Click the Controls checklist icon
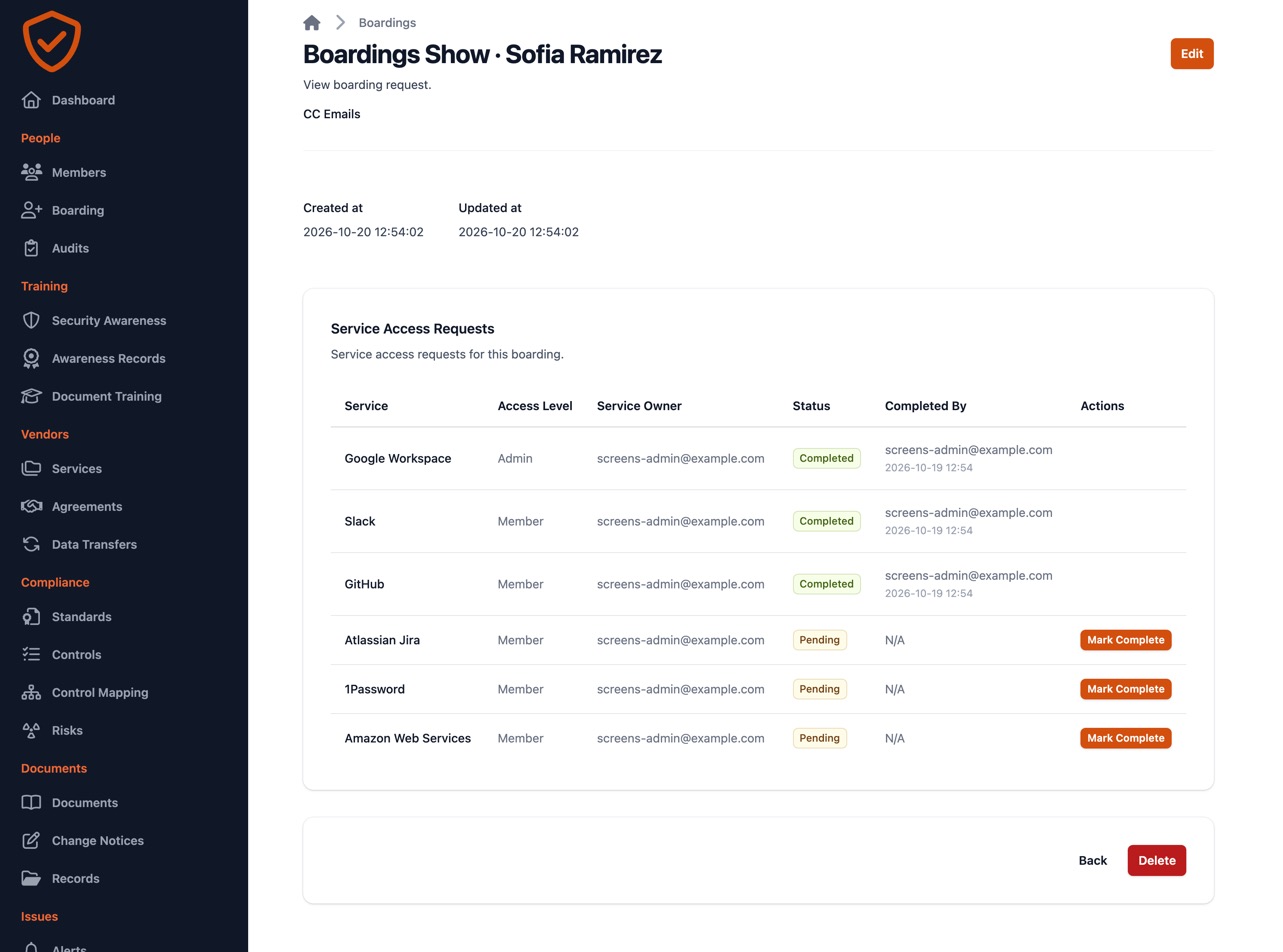This screenshot has width=1283, height=952. point(31,654)
